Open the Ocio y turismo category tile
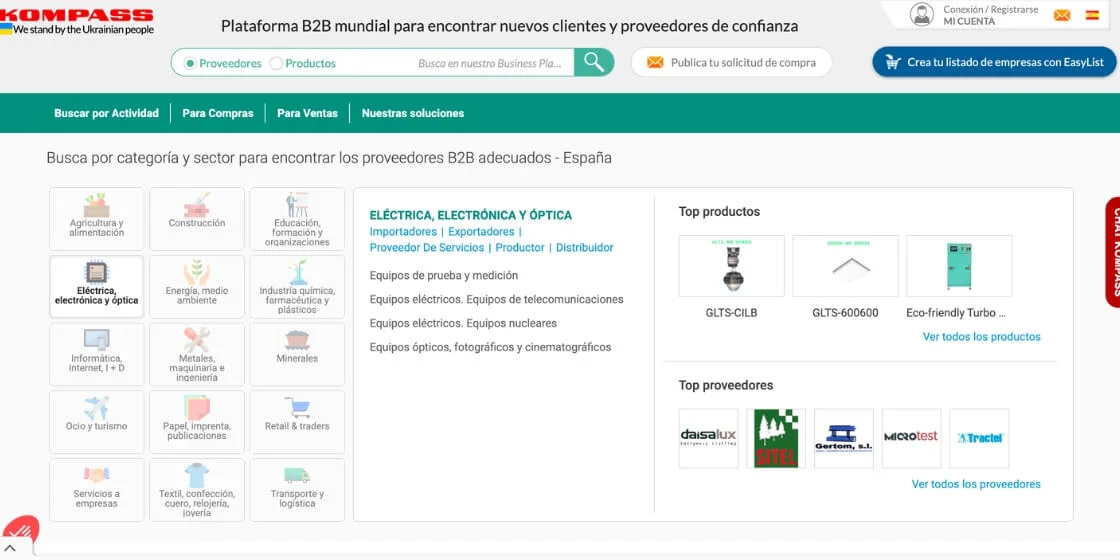The image size is (1120, 560). pyautogui.click(x=96, y=421)
